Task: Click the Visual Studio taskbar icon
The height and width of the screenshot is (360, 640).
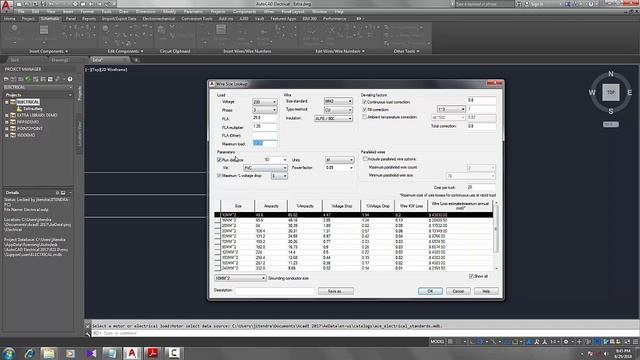Action: (91, 353)
